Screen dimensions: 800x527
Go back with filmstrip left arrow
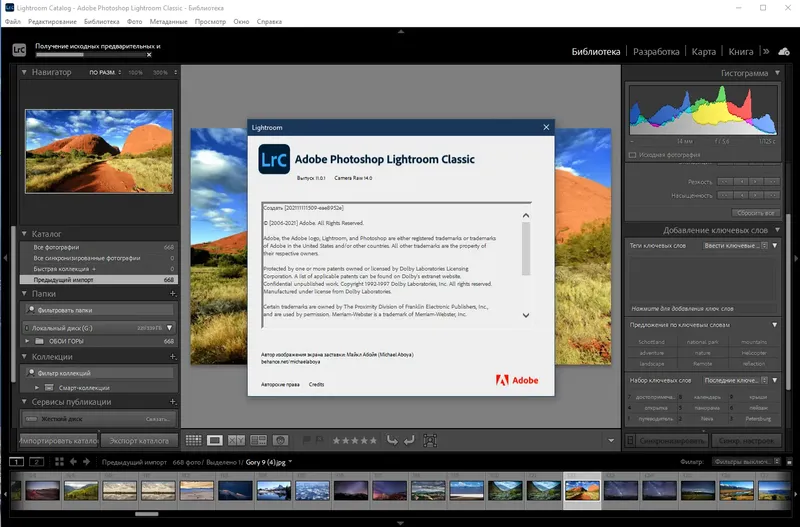pos(73,462)
